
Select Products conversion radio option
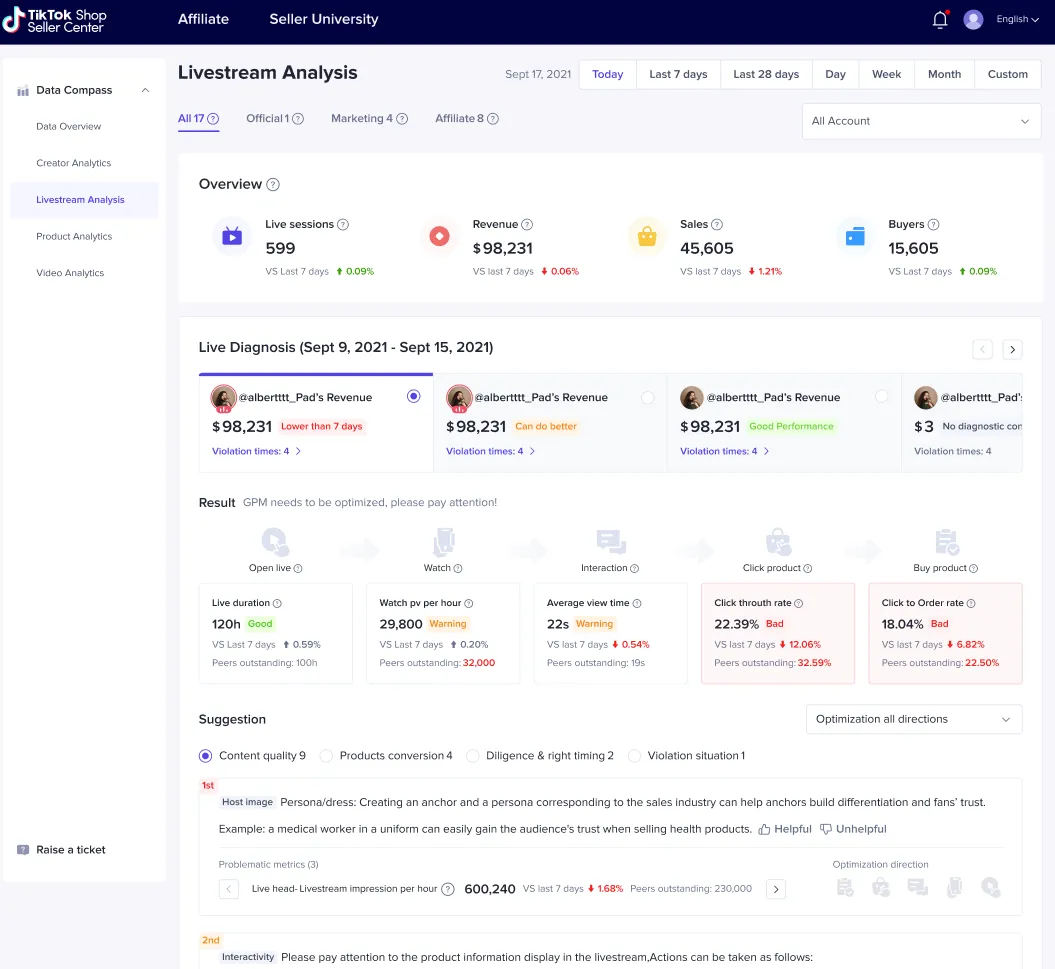(x=326, y=756)
